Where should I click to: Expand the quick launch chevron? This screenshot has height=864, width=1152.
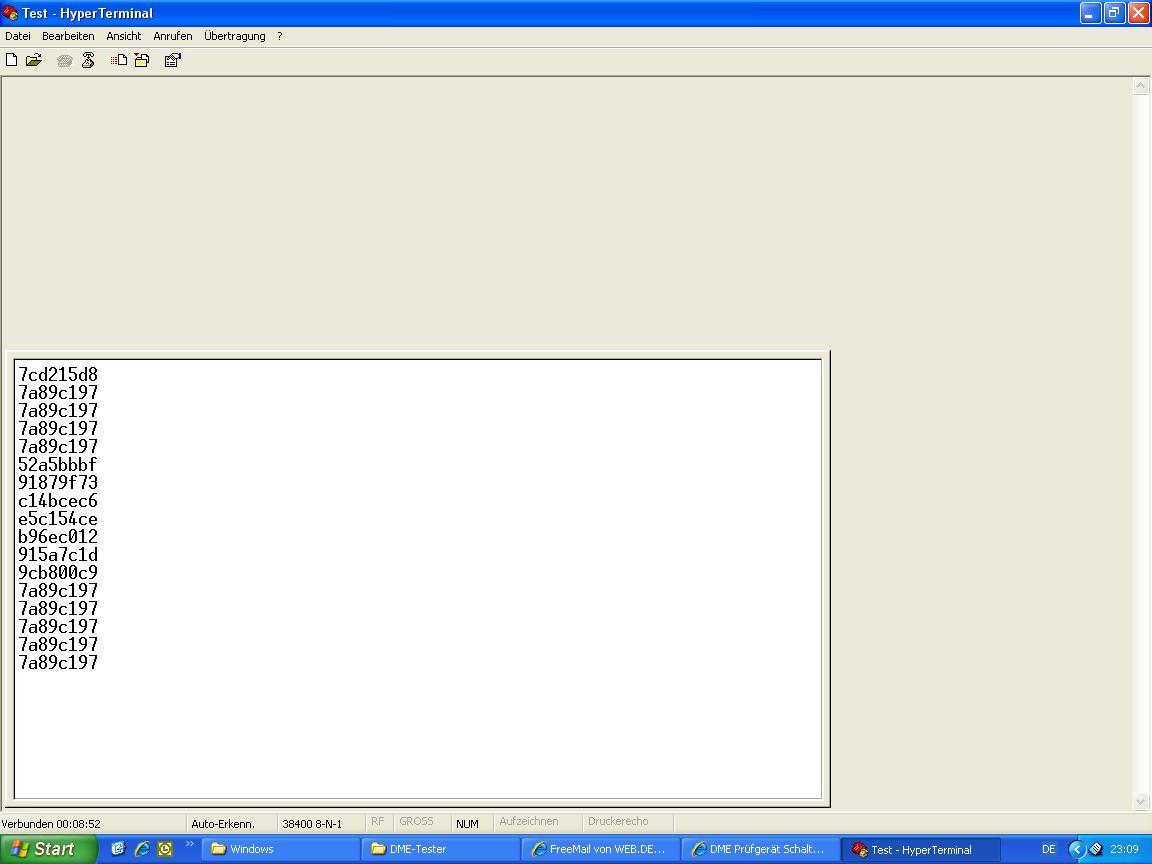click(x=190, y=845)
